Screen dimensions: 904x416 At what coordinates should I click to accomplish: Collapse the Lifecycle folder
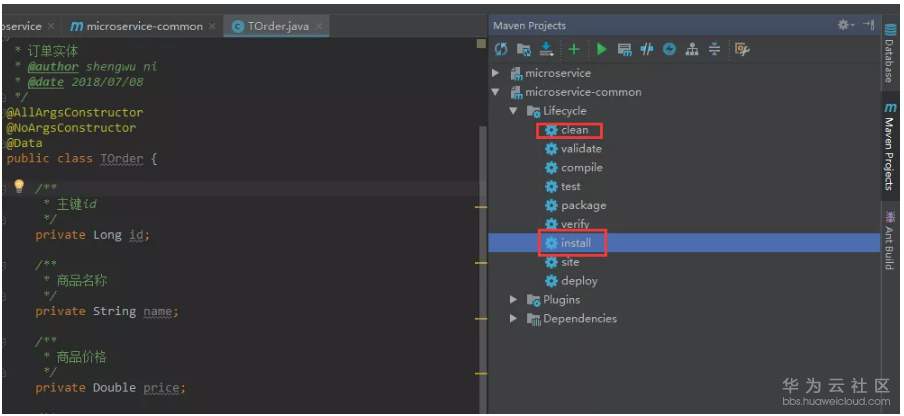pos(514,111)
